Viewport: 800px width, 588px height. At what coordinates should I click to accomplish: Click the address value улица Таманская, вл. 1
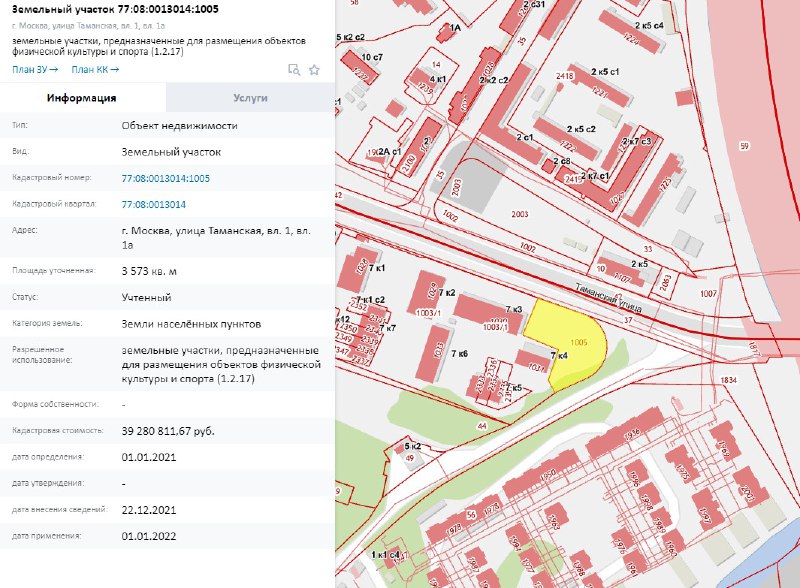(216, 237)
